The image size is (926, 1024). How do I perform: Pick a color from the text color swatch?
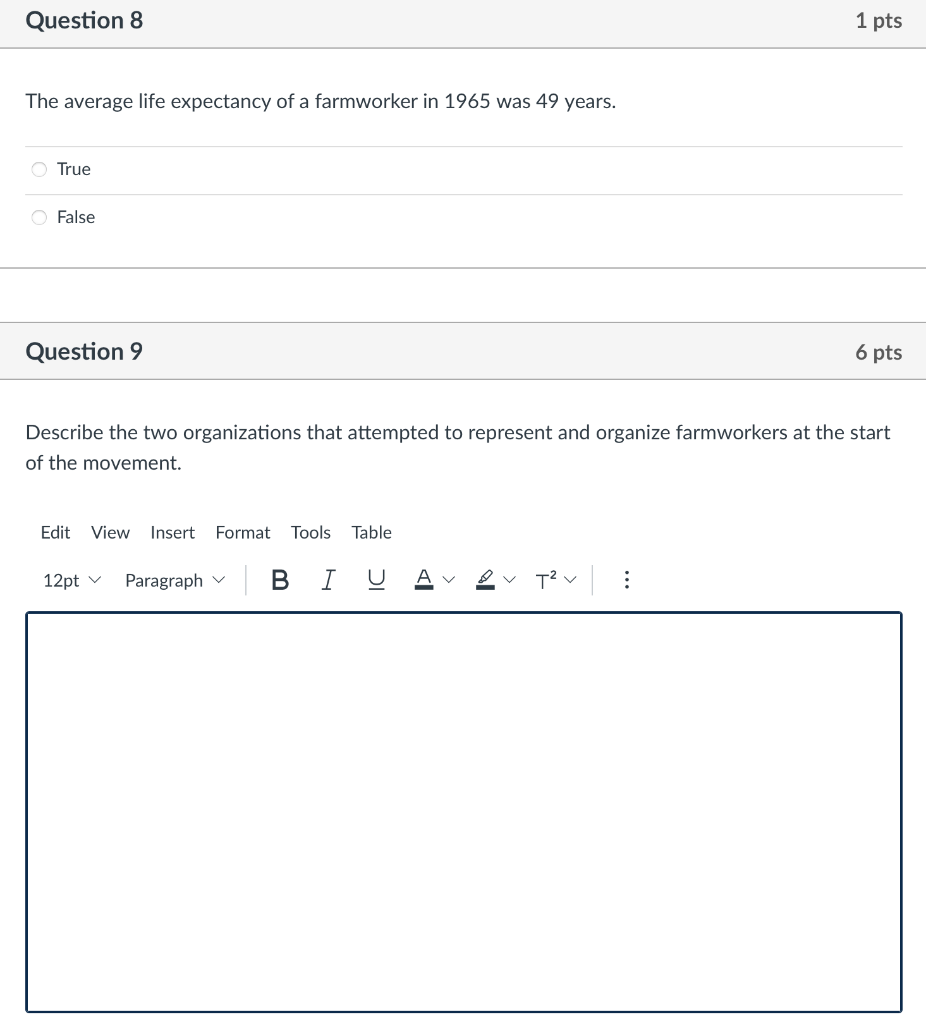click(424, 580)
